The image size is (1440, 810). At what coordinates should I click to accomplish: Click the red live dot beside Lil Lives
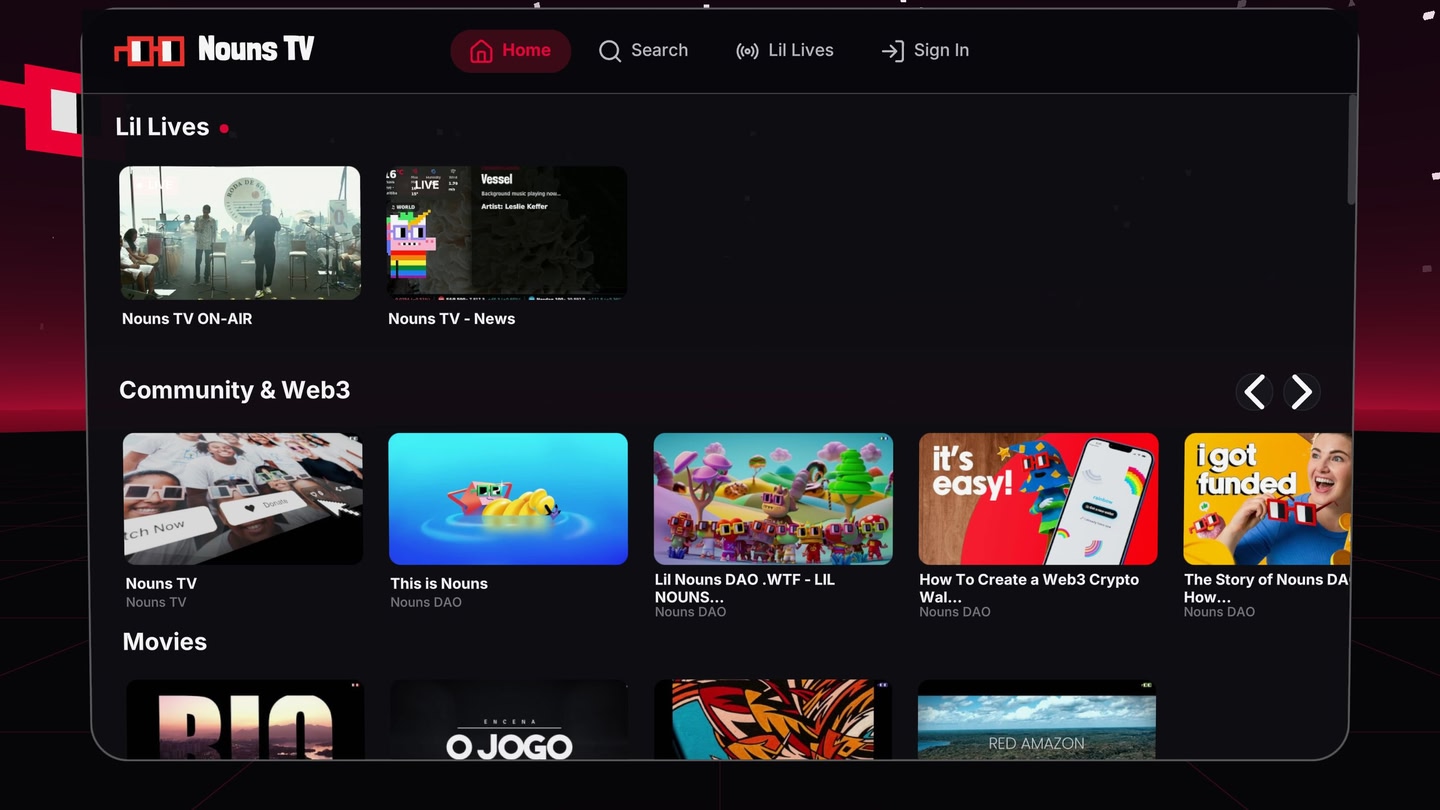pos(224,128)
